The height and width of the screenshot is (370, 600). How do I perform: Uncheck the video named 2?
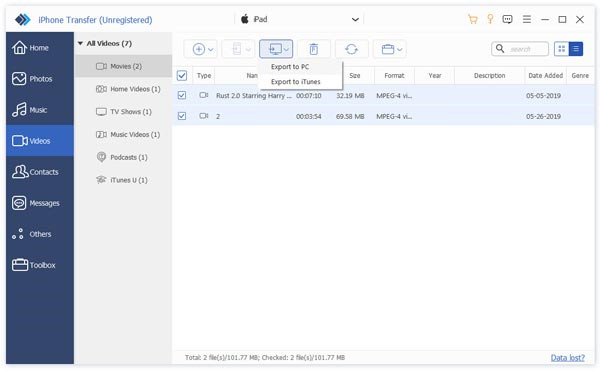[182, 116]
